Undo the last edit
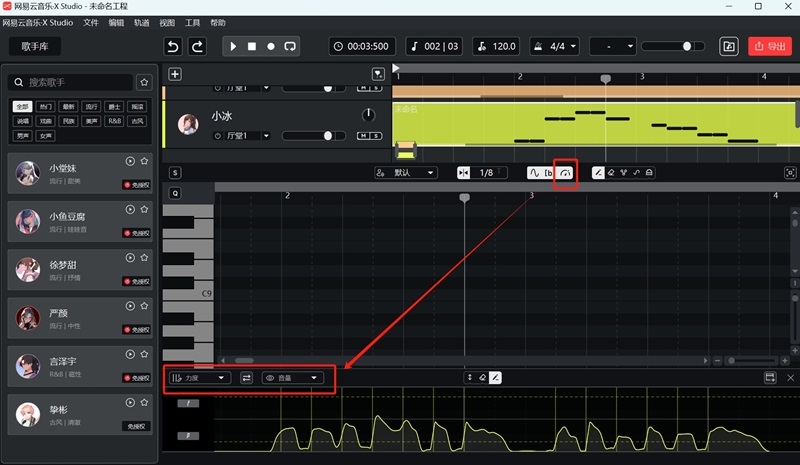Screen dimensions: 800x465 [173, 46]
